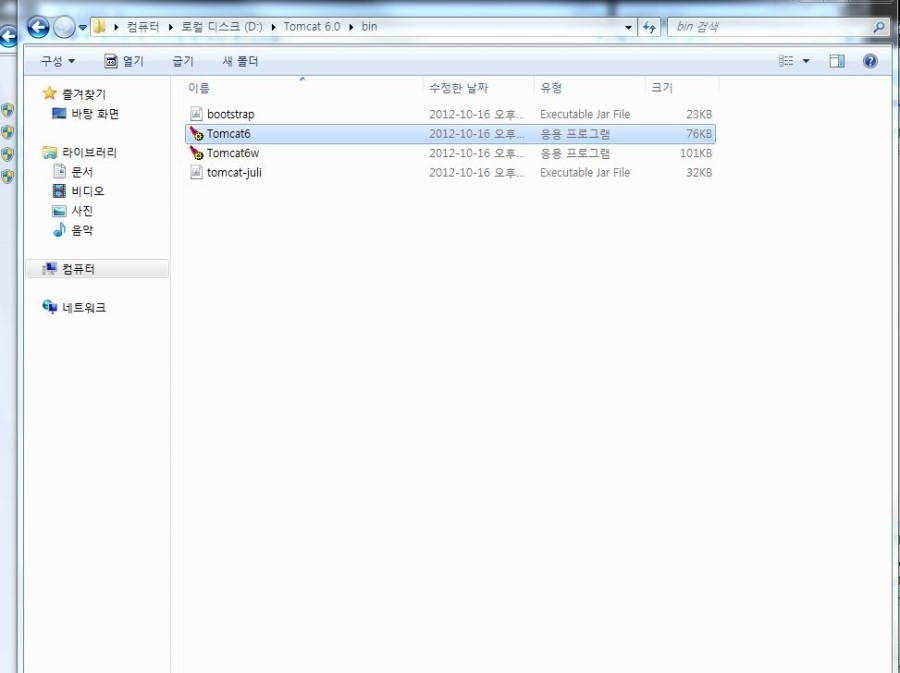Select the 로컬 디스크 (D:) breadcrumb

(222, 26)
